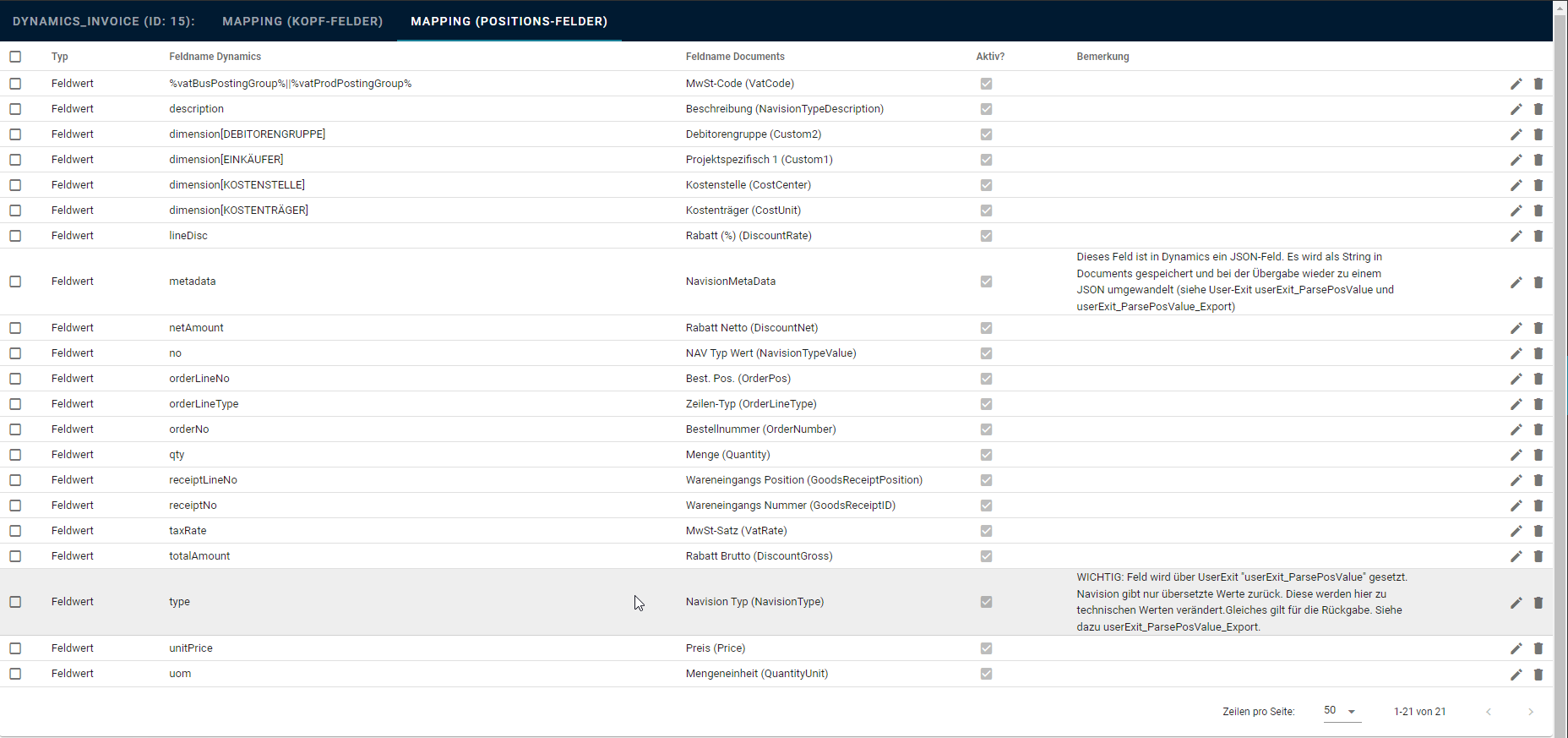Screen dimensions: 1568x738
Task: Click '%vatBusPostingGroup%||%vatProdPostingGroup%' cell
Action: [291, 84]
